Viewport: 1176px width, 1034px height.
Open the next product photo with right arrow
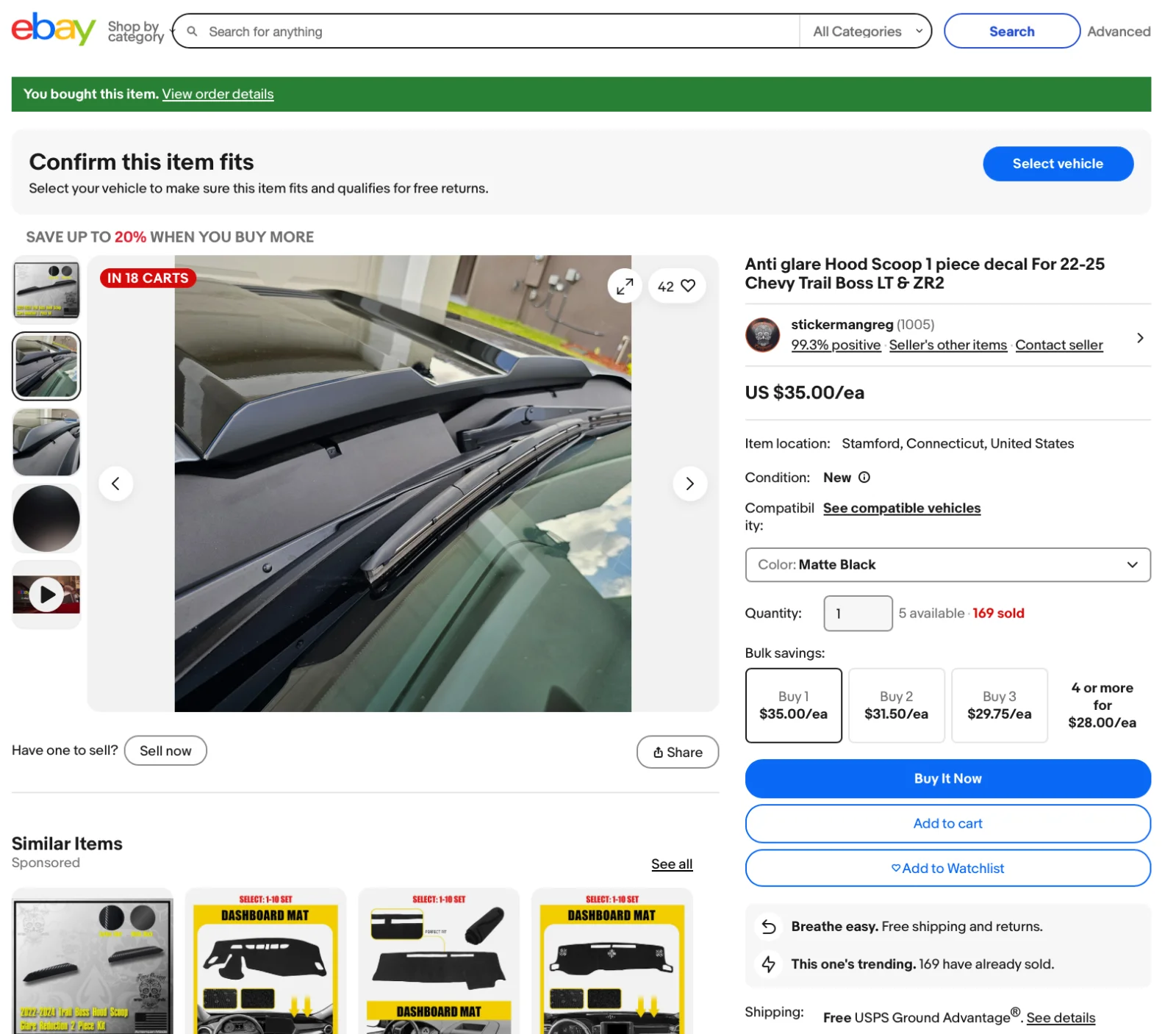click(x=689, y=484)
